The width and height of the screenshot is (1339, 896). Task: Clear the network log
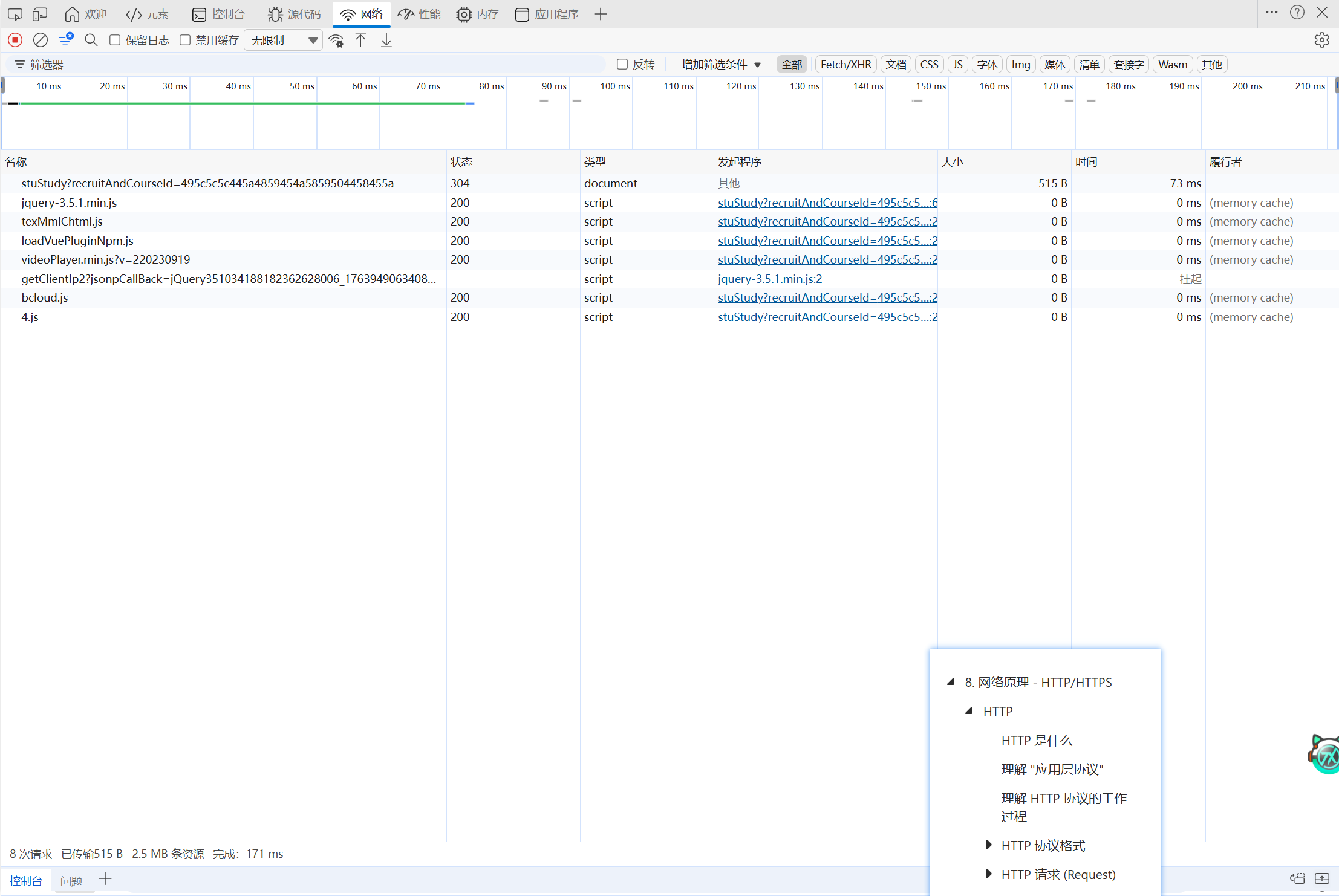coord(41,40)
